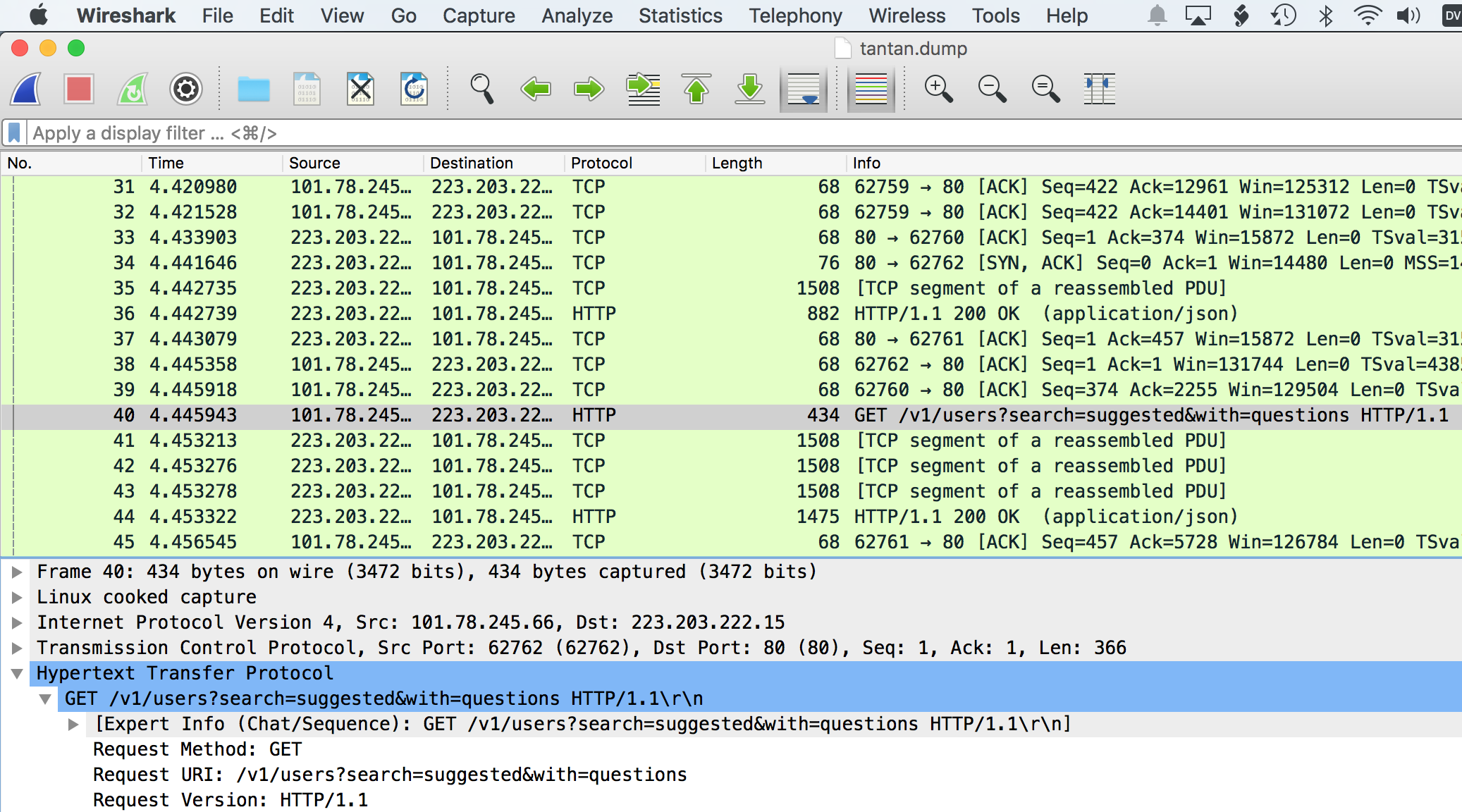The image size is (1462, 812).
Task: Expand the Expert Info chat entry
Action: (x=73, y=723)
